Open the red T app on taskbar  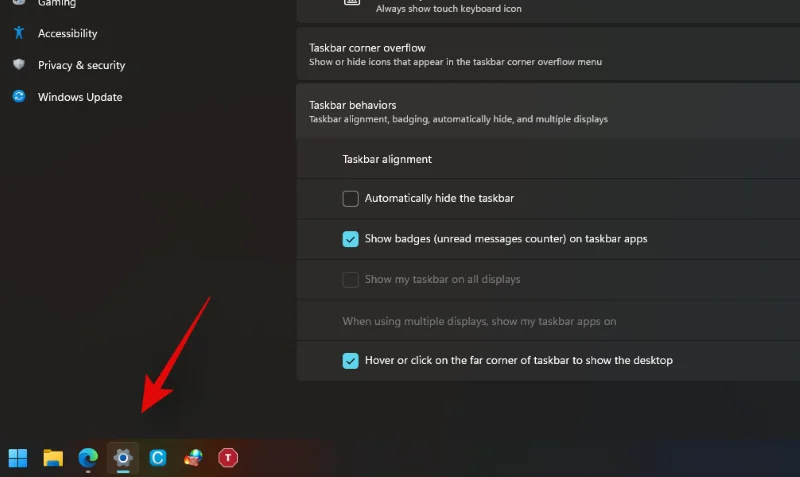(x=228, y=458)
